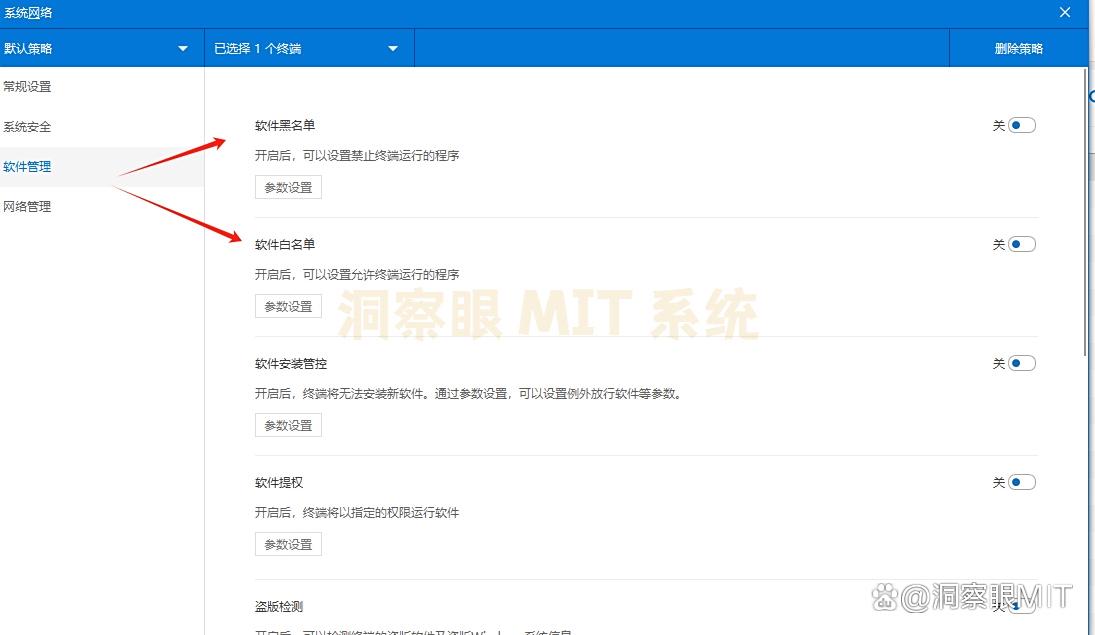The image size is (1095, 635).
Task: Open the 默认策略 dropdown
Action: click(x=102, y=48)
